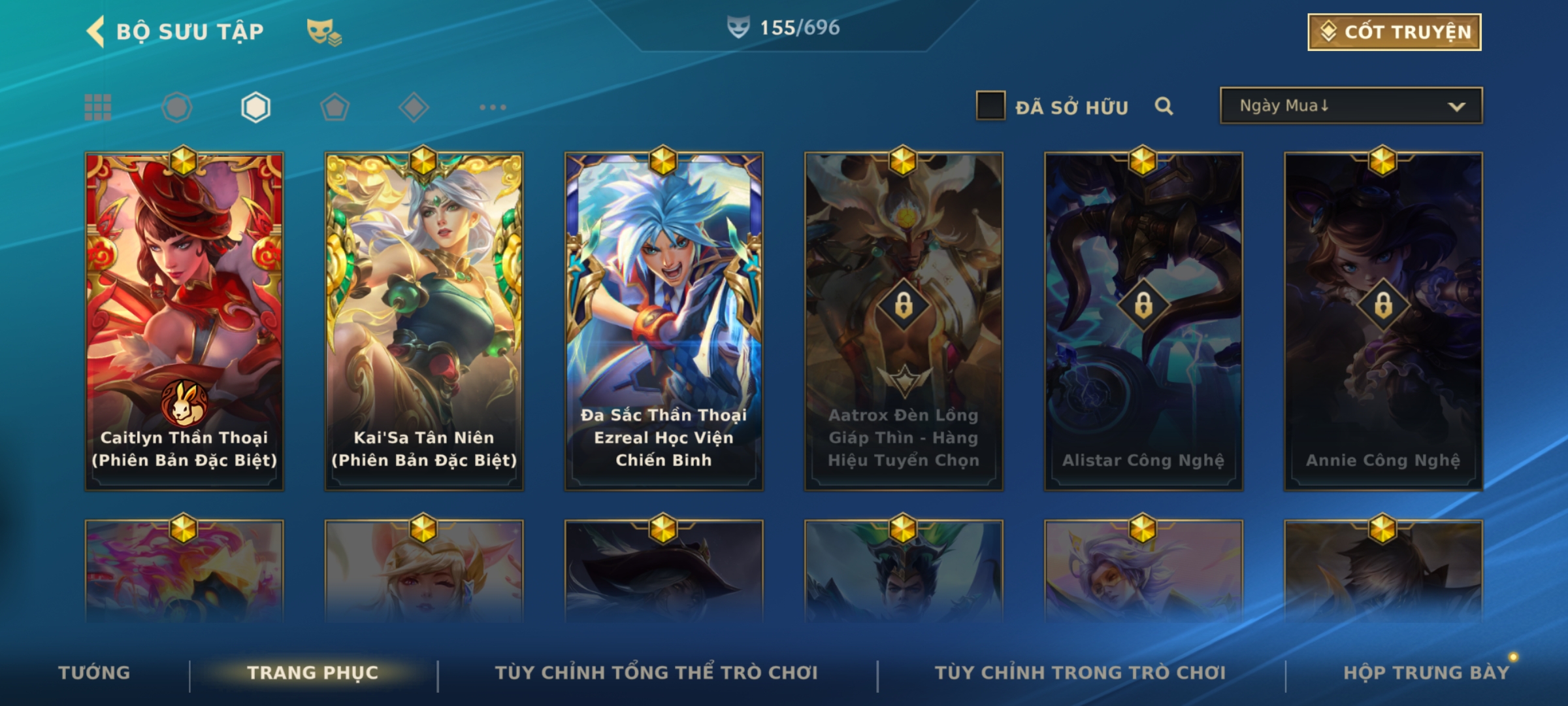Click the Cốt Truyện button

pos(1394,32)
